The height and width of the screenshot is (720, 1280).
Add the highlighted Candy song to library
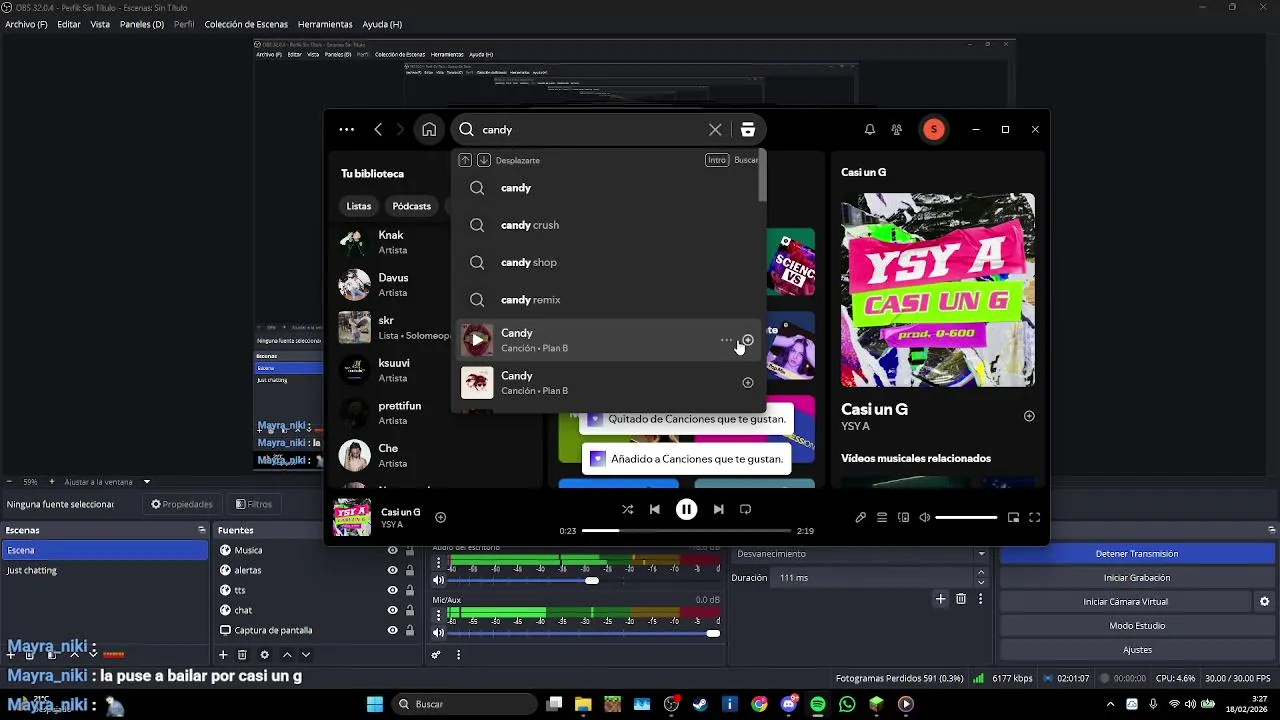[748, 340]
